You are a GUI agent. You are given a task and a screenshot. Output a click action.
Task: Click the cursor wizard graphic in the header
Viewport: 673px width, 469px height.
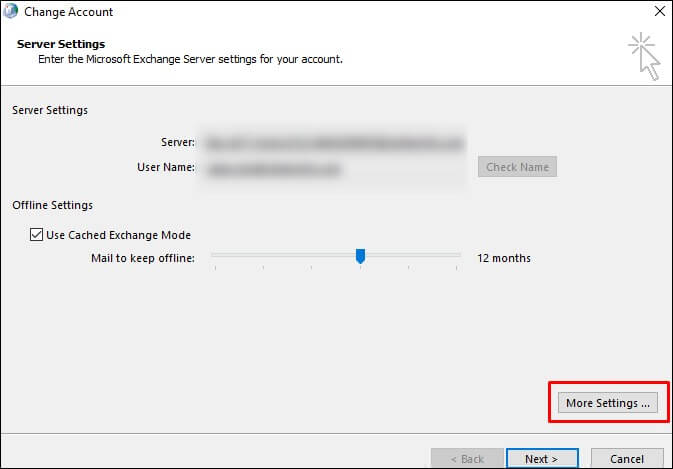pos(644,56)
